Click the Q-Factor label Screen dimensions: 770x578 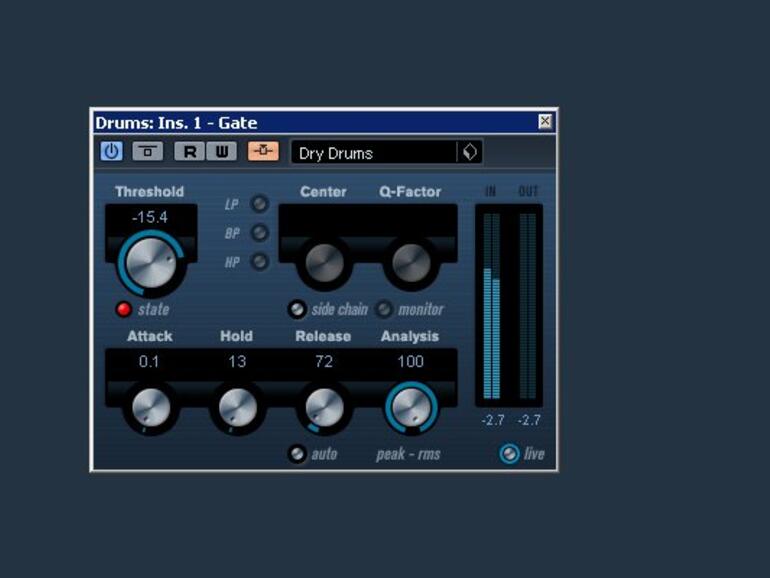pos(410,192)
